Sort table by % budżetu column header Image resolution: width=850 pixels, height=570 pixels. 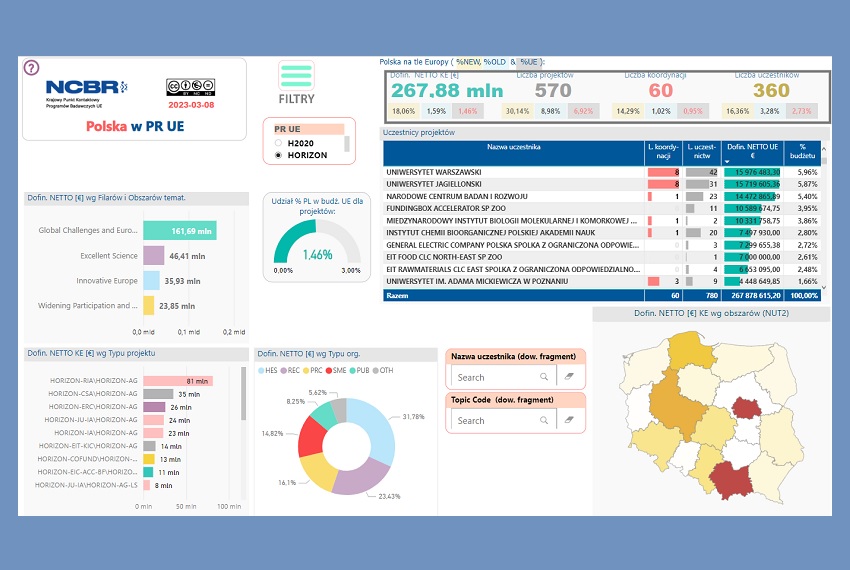pyautogui.click(x=808, y=151)
